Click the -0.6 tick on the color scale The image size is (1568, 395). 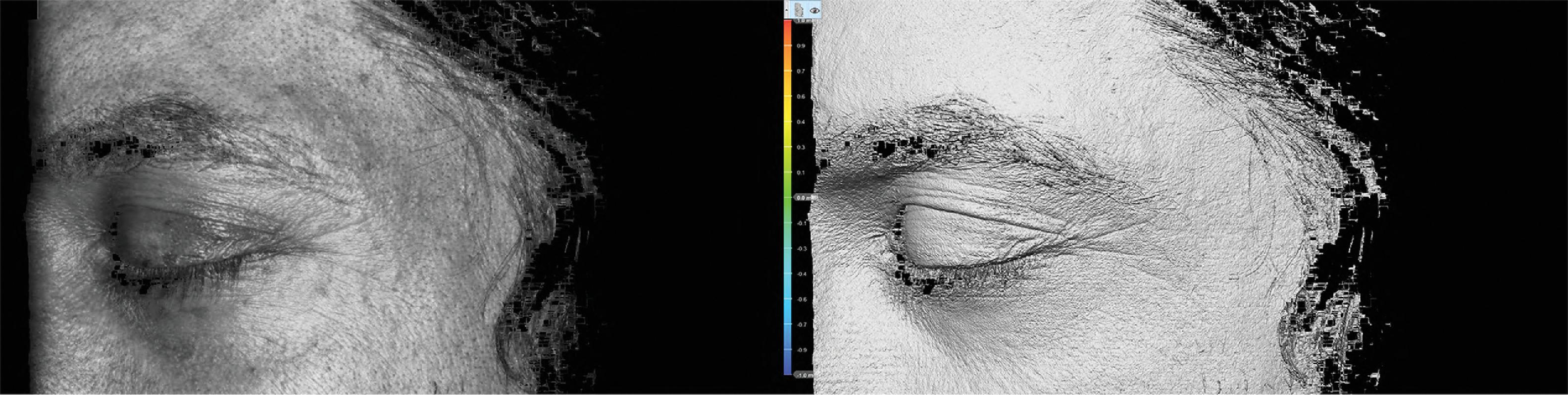(x=801, y=300)
